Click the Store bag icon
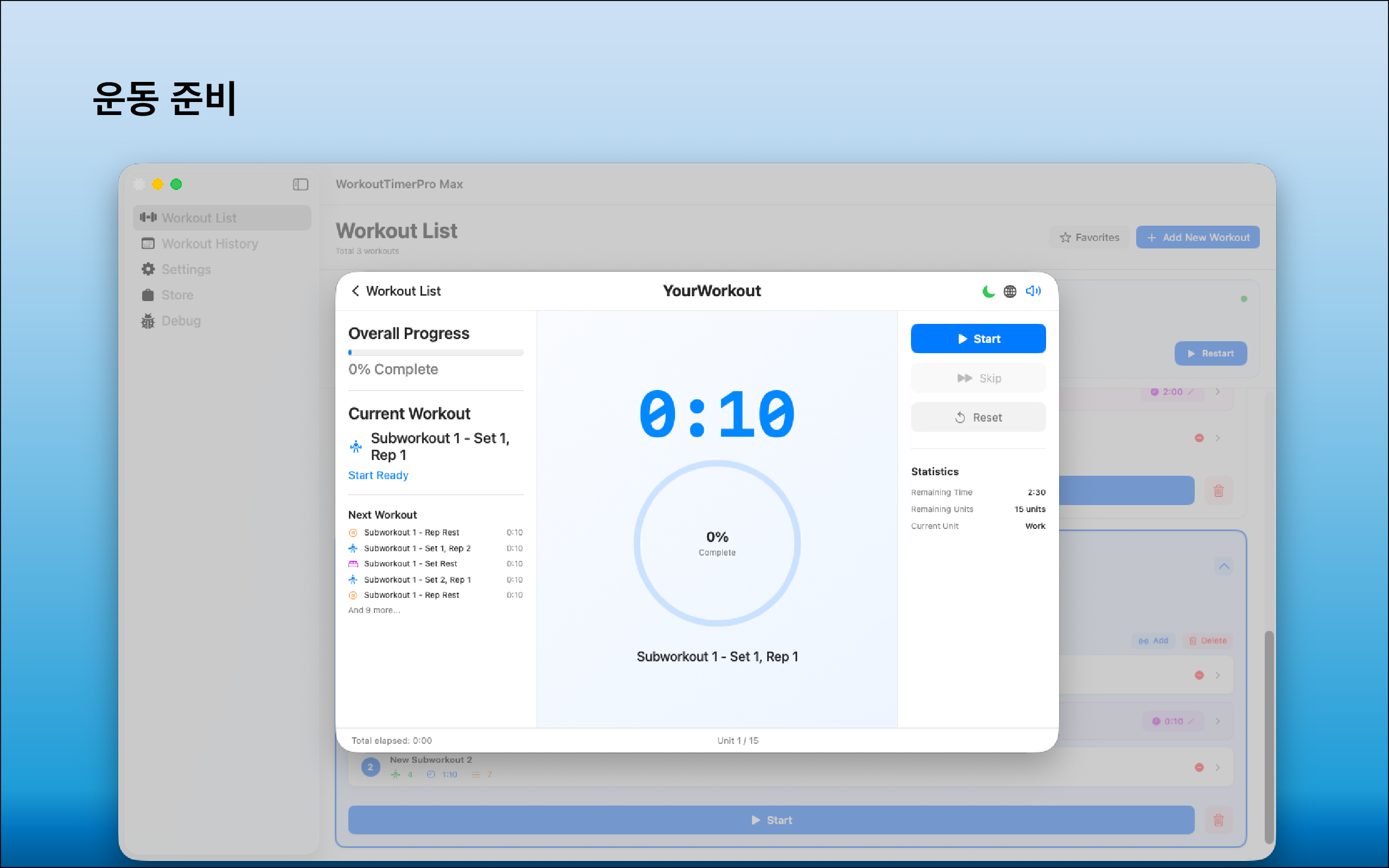 tap(148, 295)
